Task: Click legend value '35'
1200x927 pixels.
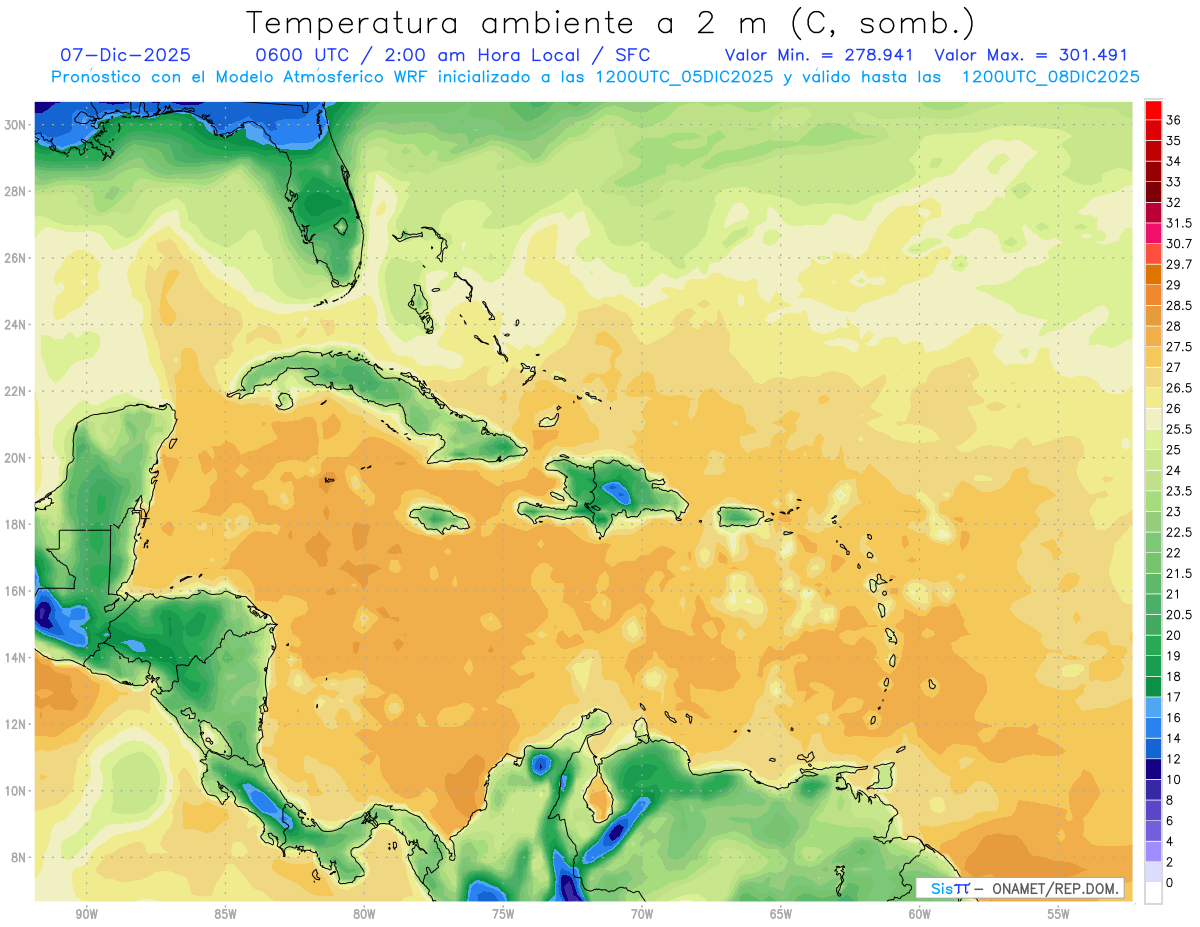Action: point(1174,140)
